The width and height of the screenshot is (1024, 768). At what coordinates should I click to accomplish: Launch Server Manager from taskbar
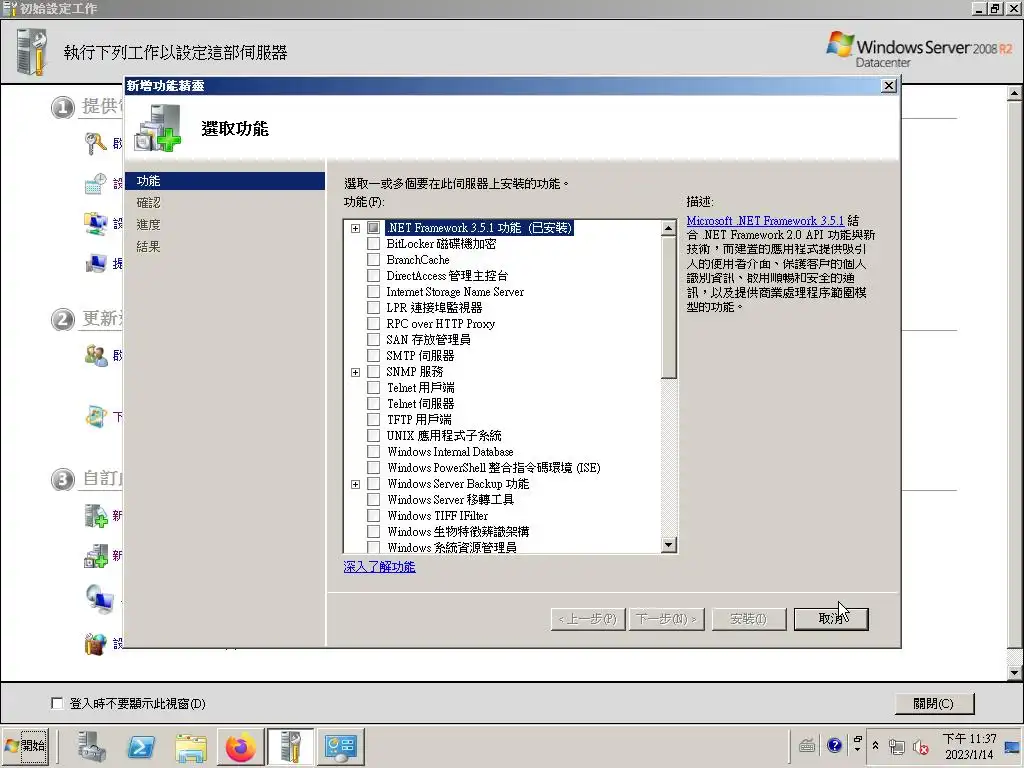[92, 747]
